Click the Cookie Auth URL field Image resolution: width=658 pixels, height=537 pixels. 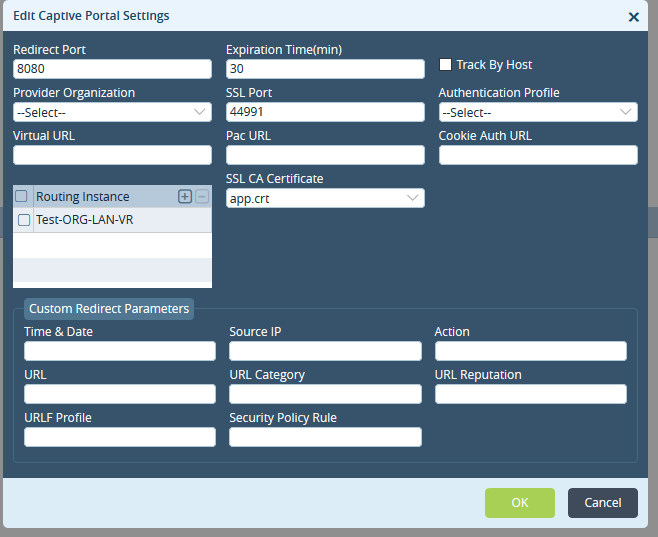pyautogui.click(x=538, y=155)
